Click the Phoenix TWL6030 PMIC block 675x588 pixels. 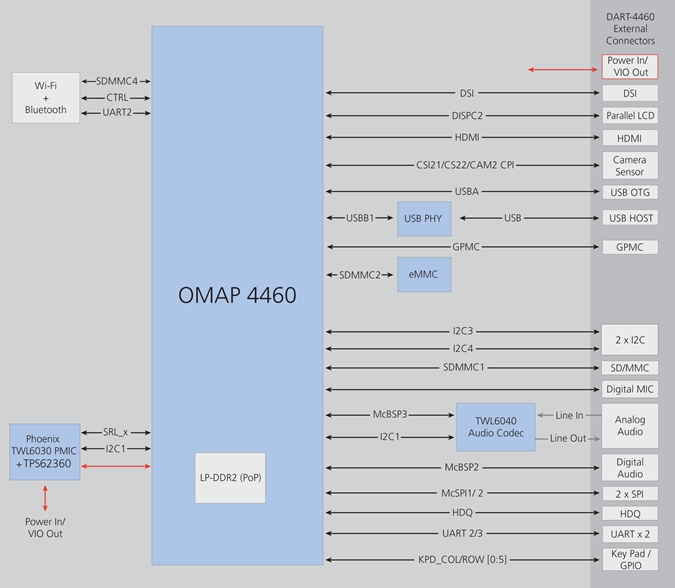click(x=45, y=452)
